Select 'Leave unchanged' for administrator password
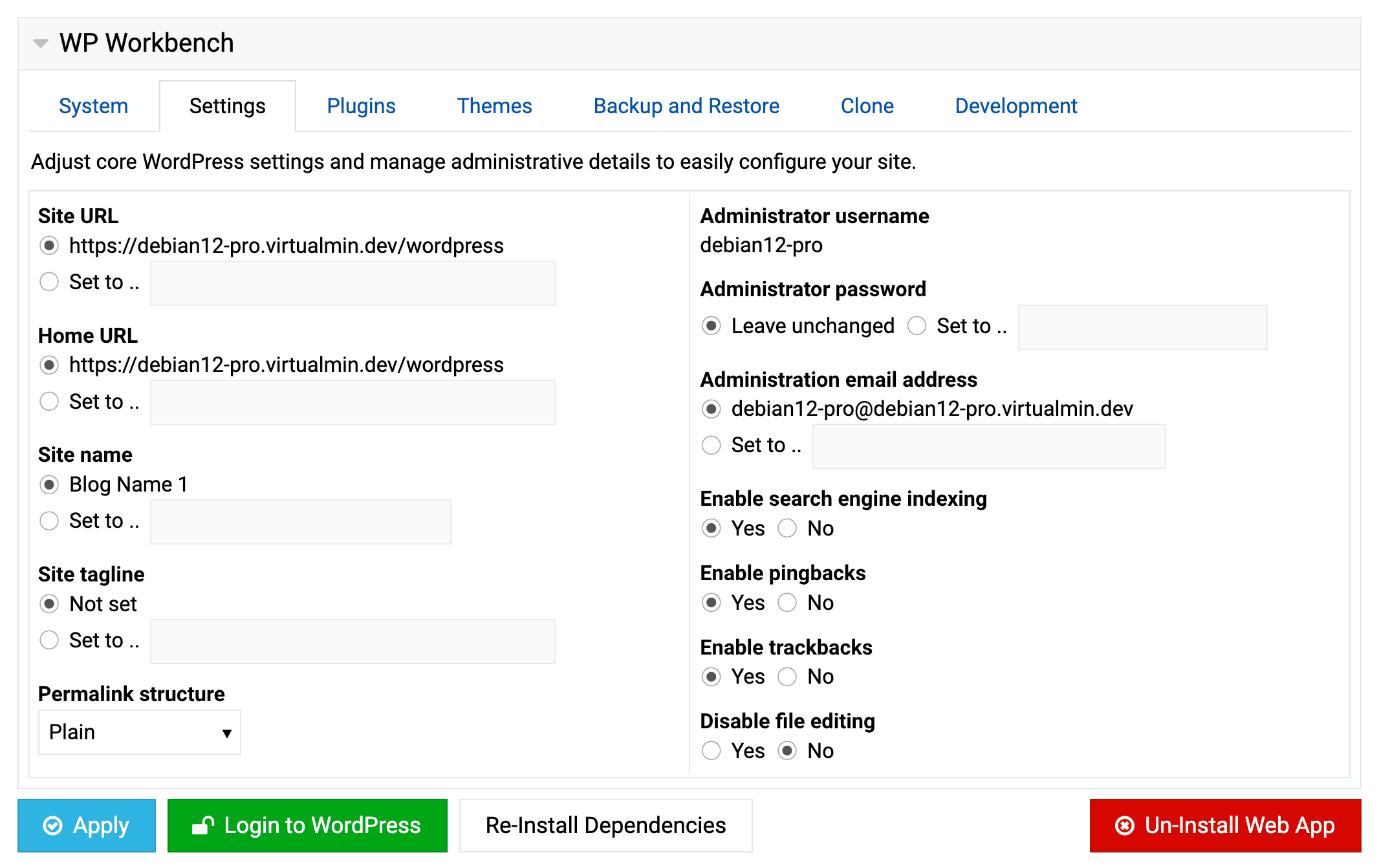This screenshot has width=1379, height=868. coord(711,326)
